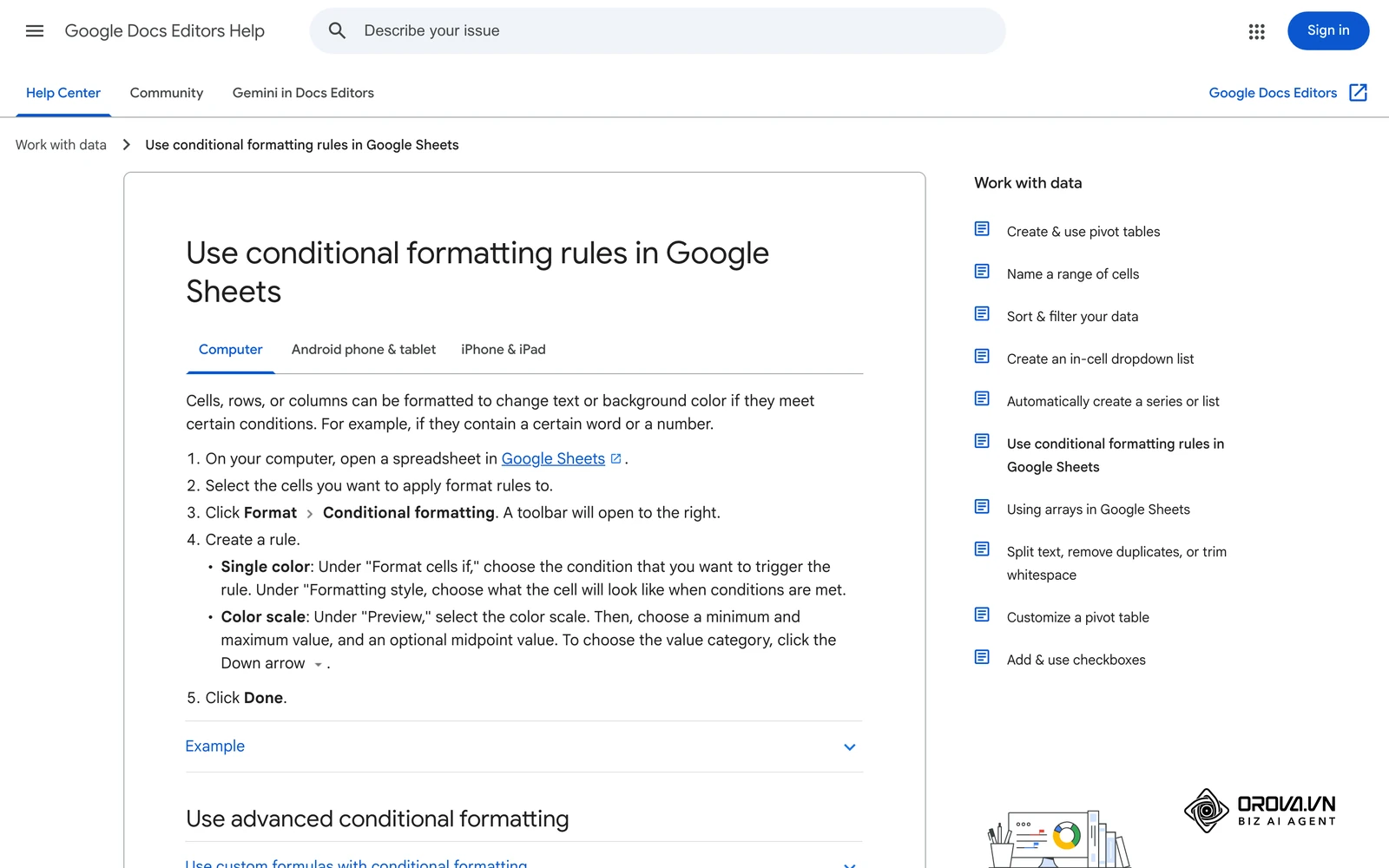Click the article icon beside Customize a pivot table
The width and height of the screenshot is (1389, 868).
[x=982, y=615]
